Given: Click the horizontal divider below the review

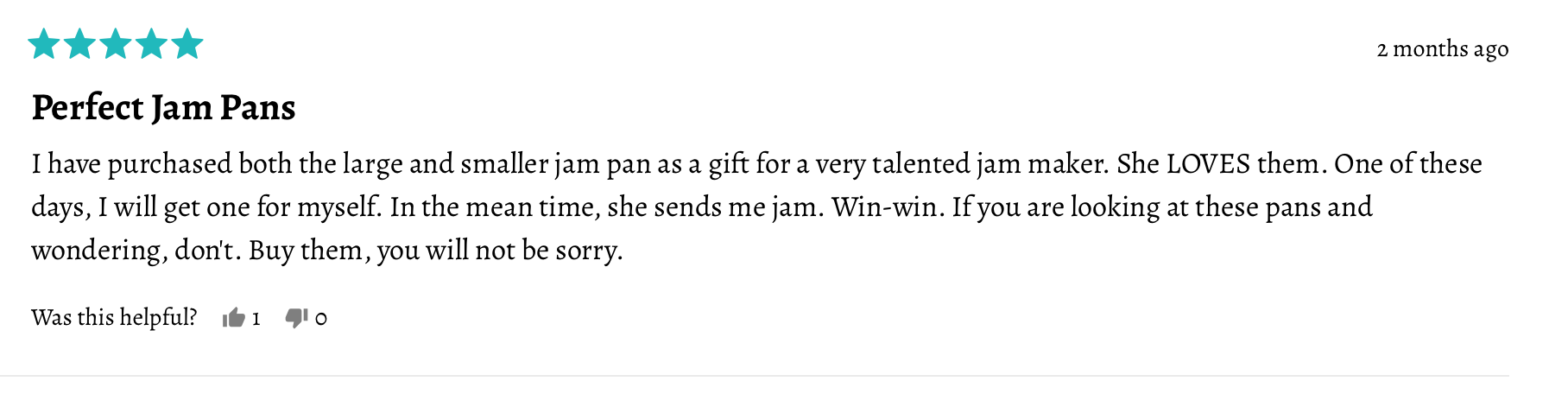Looking at the screenshot, I should (x=755, y=376).
